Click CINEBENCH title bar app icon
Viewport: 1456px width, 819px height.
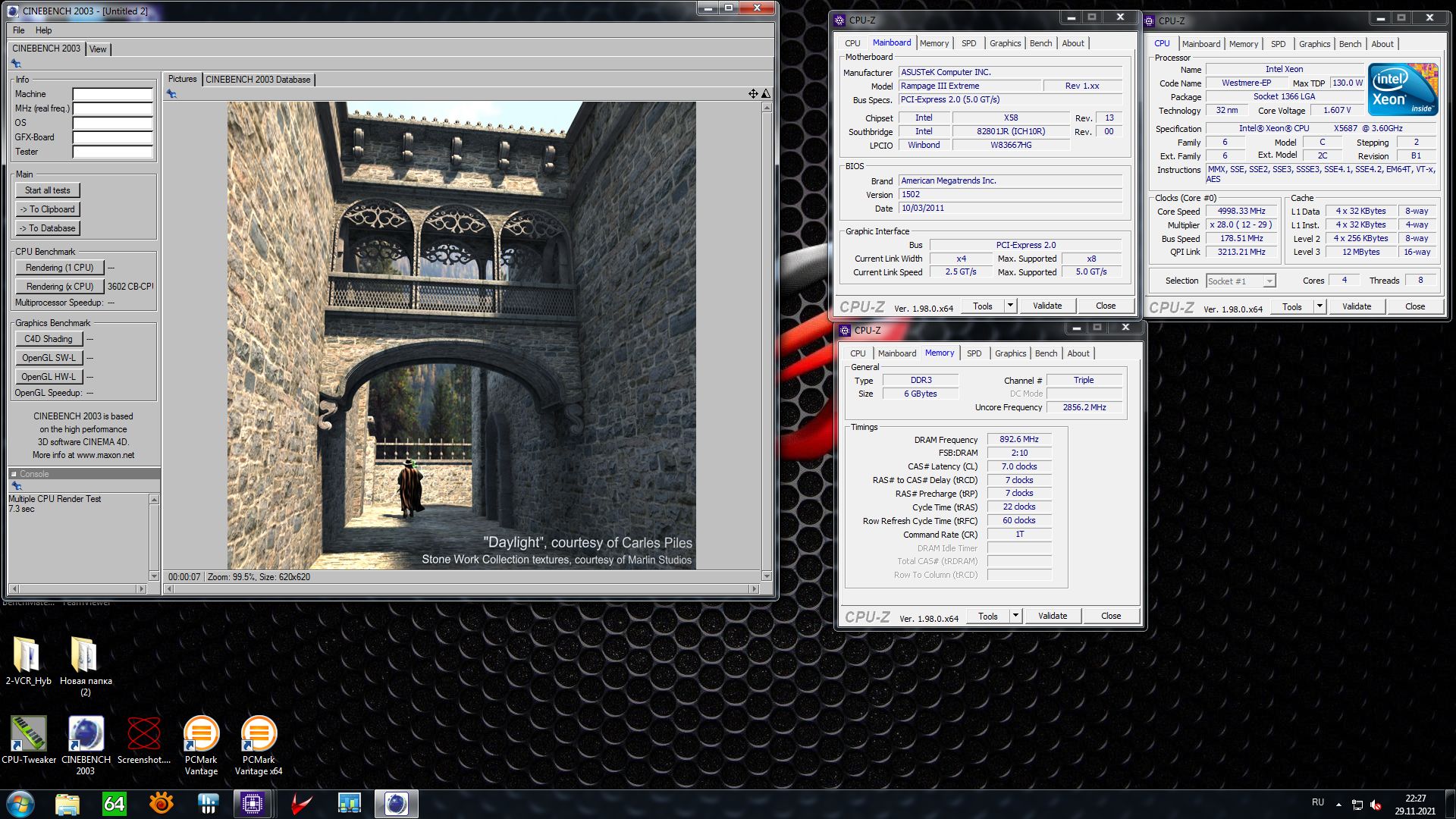[x=13, y=11]
